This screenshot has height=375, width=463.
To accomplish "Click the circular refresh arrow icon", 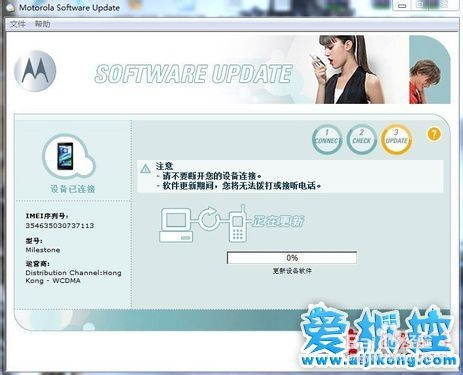I will [x=209, y=219].
